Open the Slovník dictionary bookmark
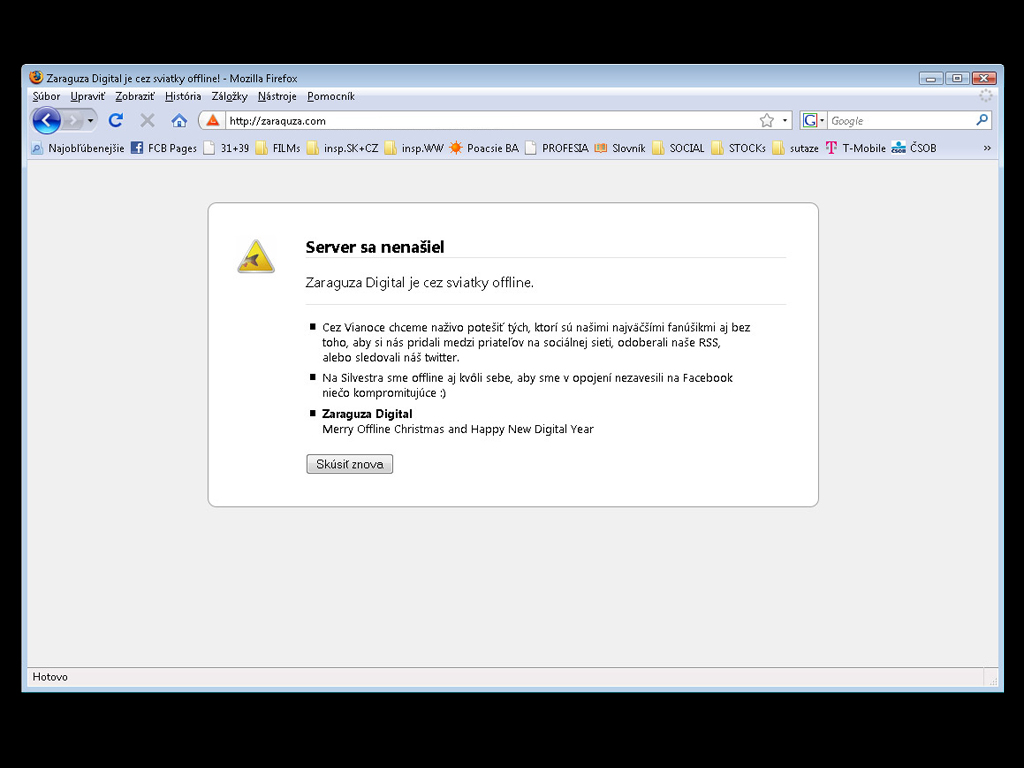 [x=620, y=148]
